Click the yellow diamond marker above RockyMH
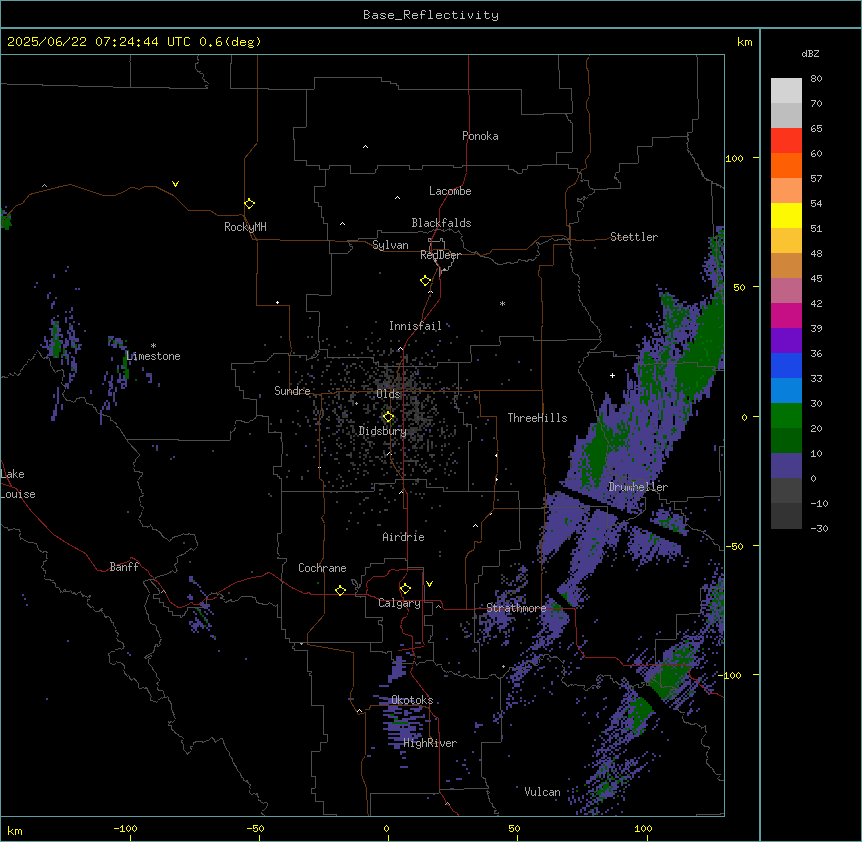The image size is (862, 842). (250, 204)
